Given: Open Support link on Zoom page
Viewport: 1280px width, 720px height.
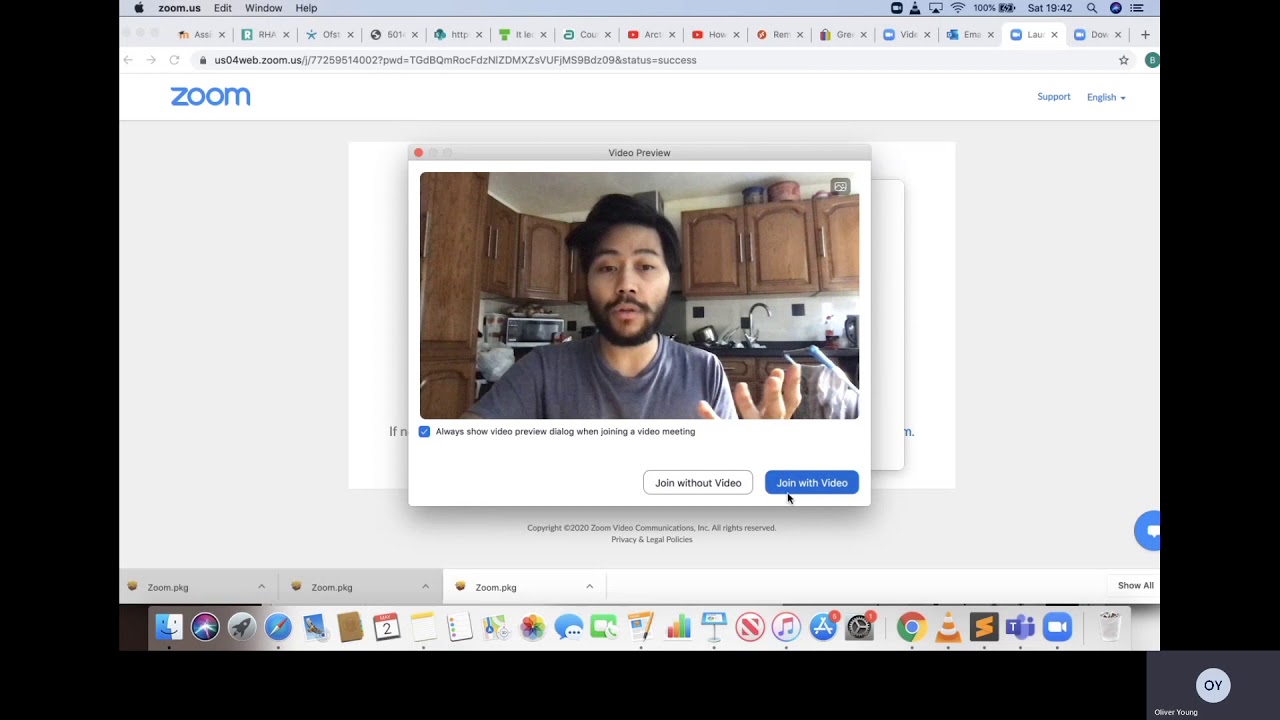Looking at the screenshot, I should coord(1053,97).
